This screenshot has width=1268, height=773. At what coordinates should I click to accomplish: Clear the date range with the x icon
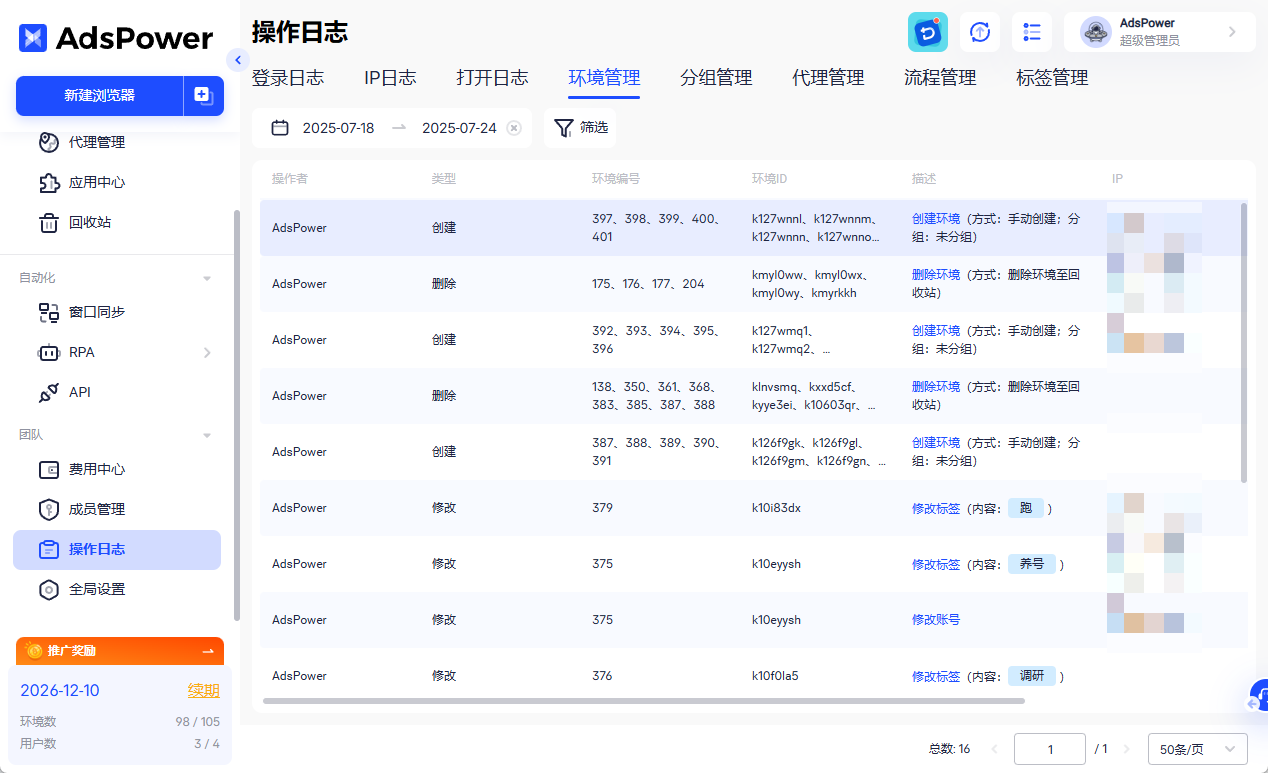[514, 128]
